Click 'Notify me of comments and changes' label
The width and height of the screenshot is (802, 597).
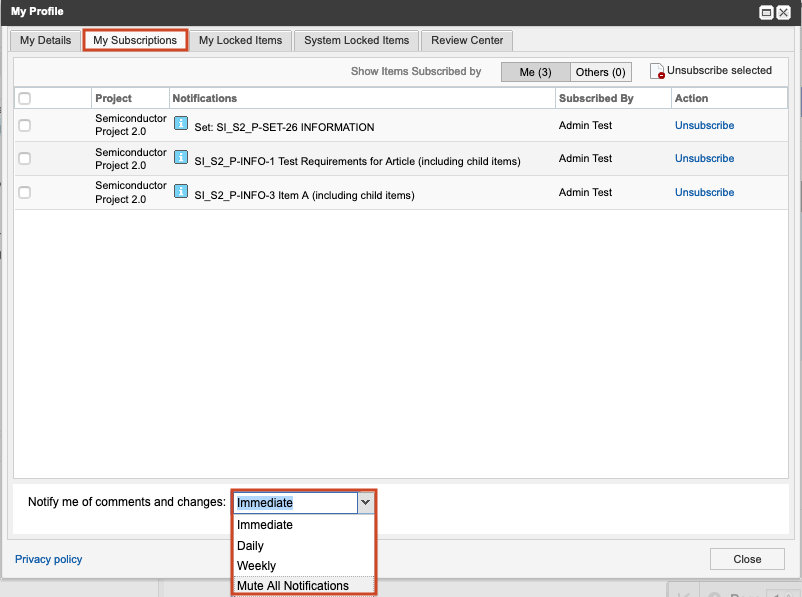point(127,502)
